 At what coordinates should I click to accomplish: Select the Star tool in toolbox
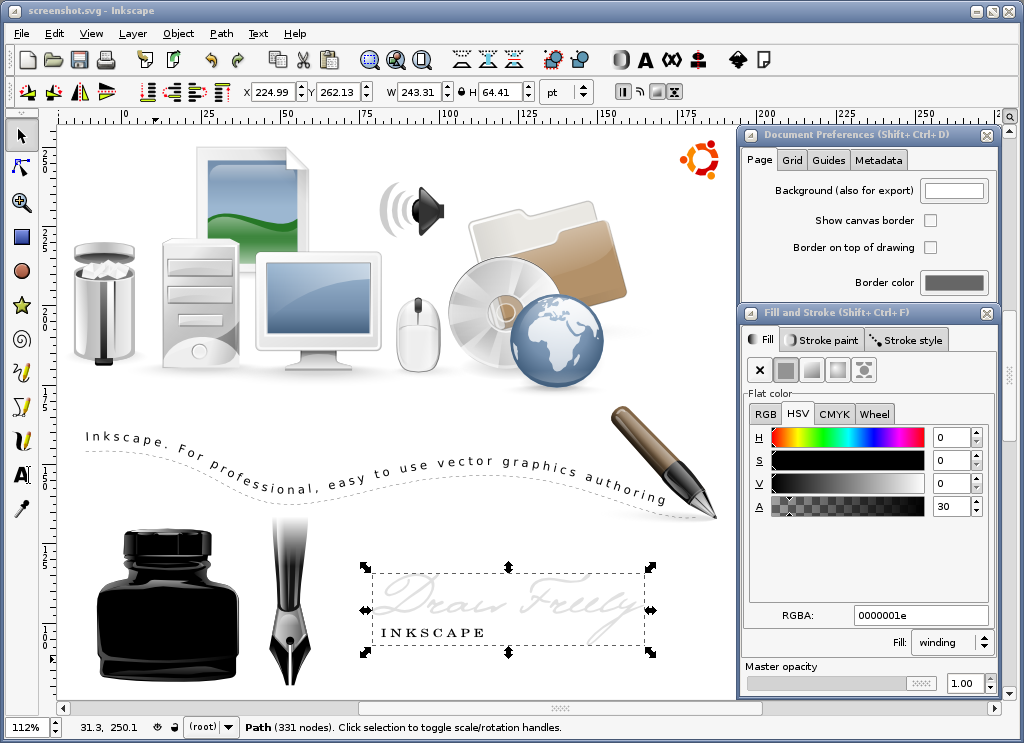tap(21, 306)
